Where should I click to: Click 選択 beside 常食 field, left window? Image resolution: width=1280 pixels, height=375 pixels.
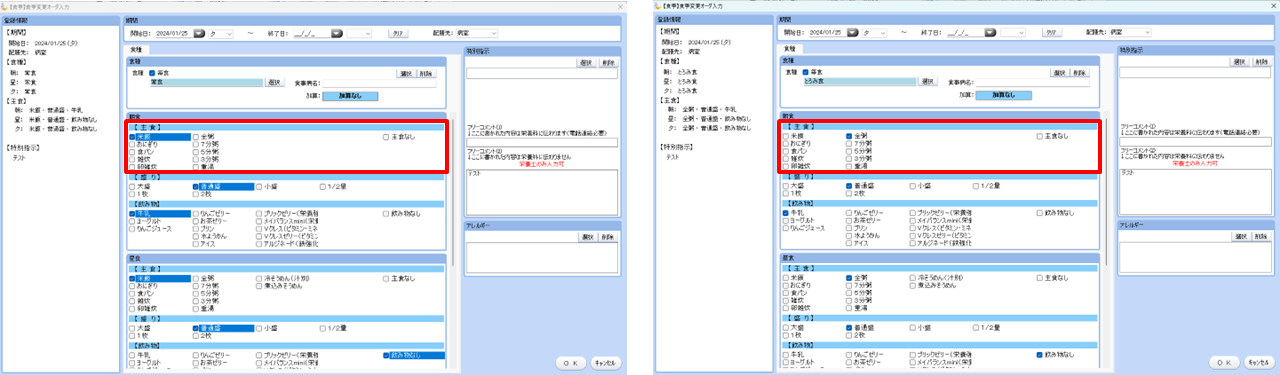coord(275,83)
